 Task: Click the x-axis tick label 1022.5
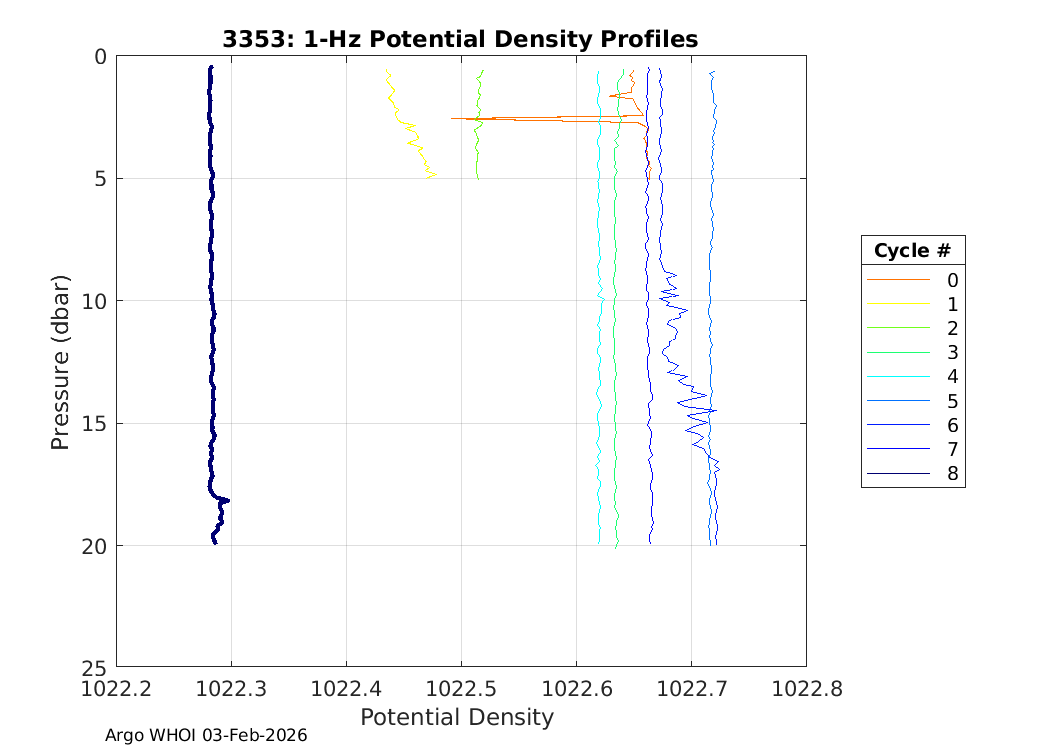click(x=461, y=689)
